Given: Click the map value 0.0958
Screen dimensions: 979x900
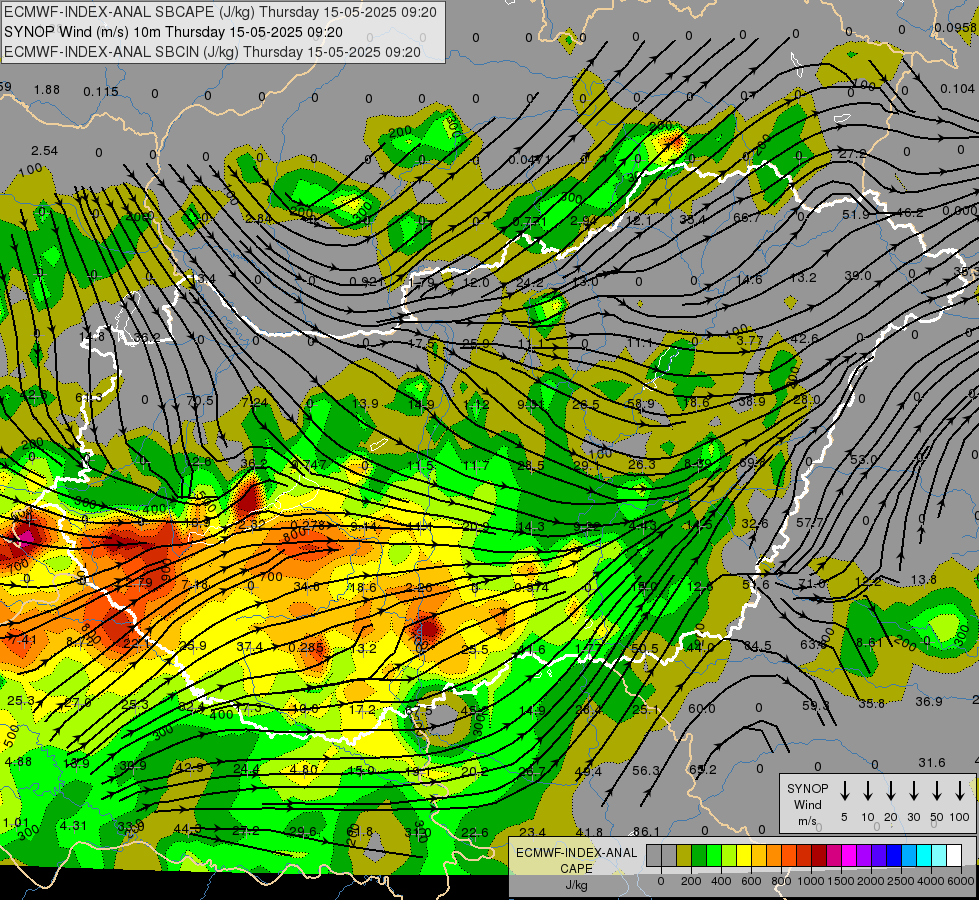Looking at the screenshot, I should pyautogui.click(x=955, y=27).
